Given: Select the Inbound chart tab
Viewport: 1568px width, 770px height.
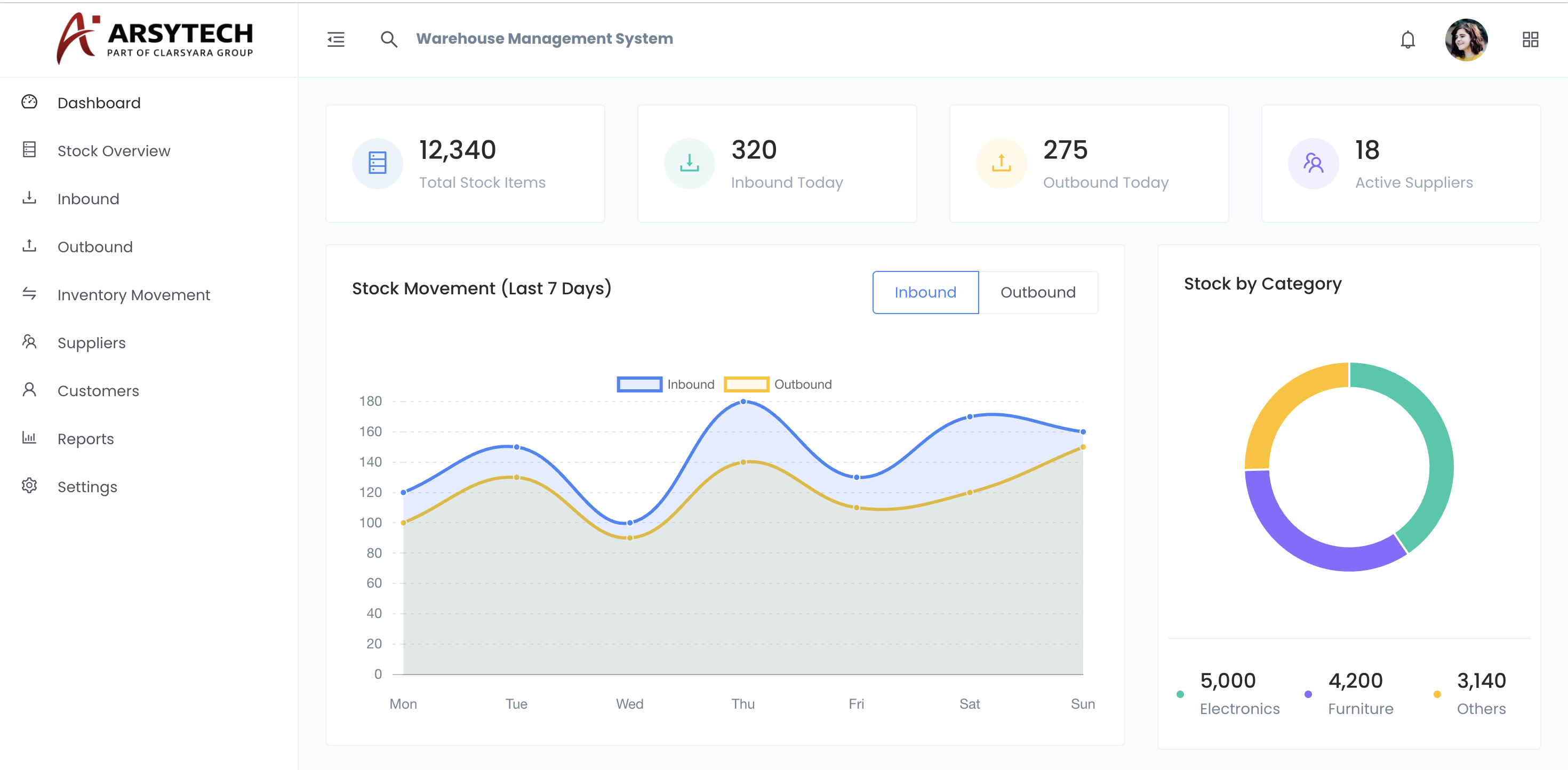Looking at the screenshot, I should [x=925, y=292].
